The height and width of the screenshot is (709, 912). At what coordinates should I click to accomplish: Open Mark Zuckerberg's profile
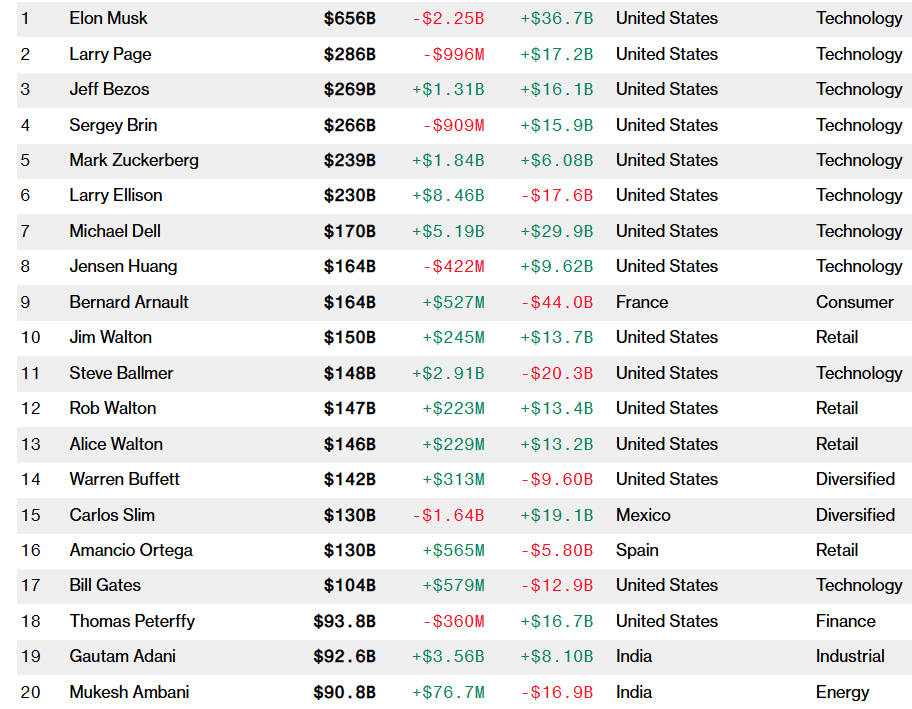[134, 160]
